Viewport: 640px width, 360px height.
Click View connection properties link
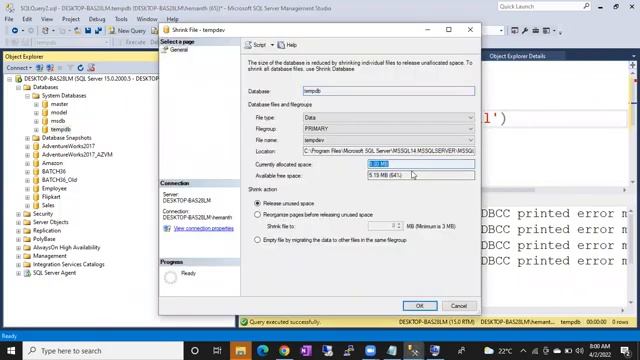click(x=204, y=229)
